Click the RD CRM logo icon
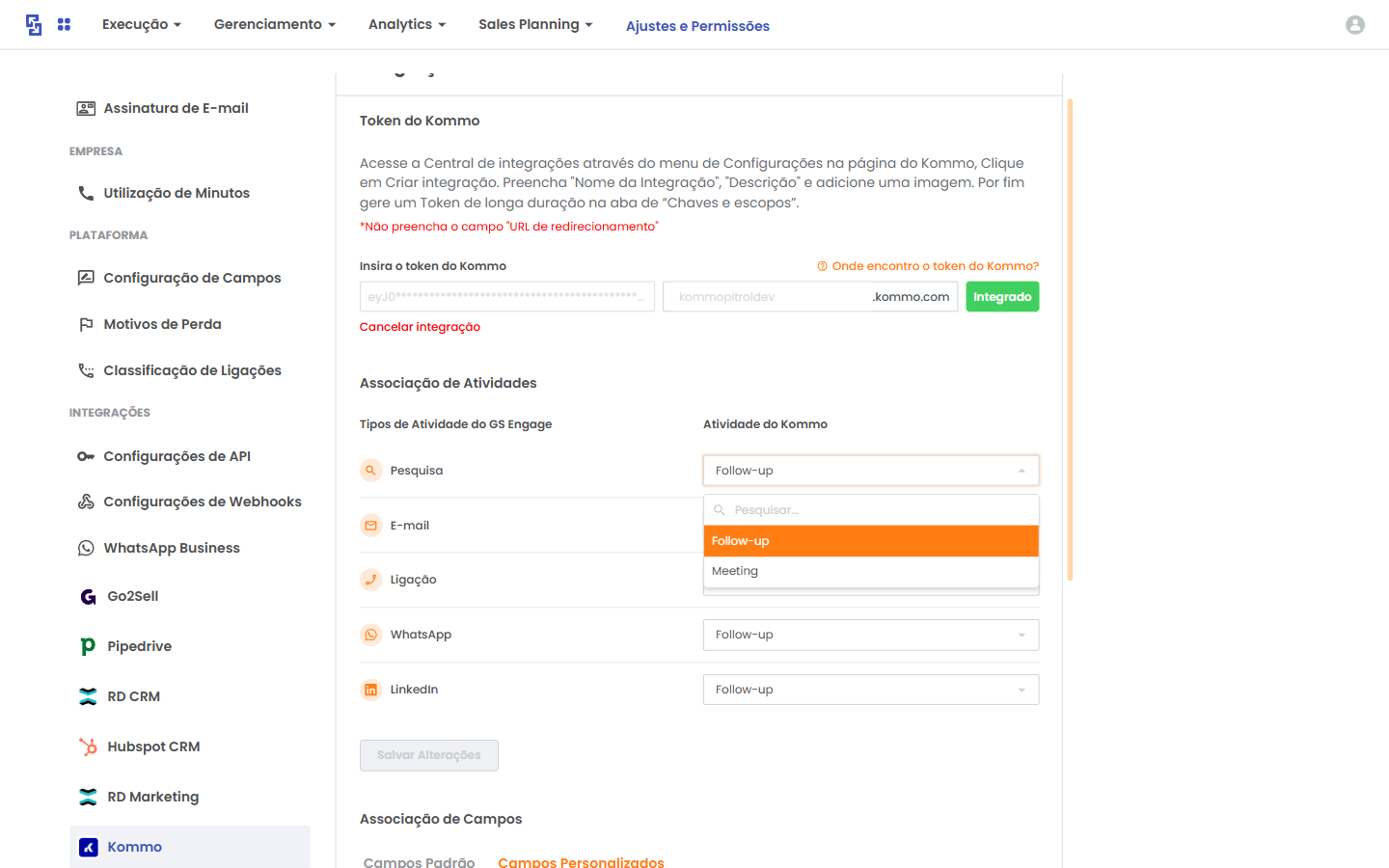 [x=88, y=696]
